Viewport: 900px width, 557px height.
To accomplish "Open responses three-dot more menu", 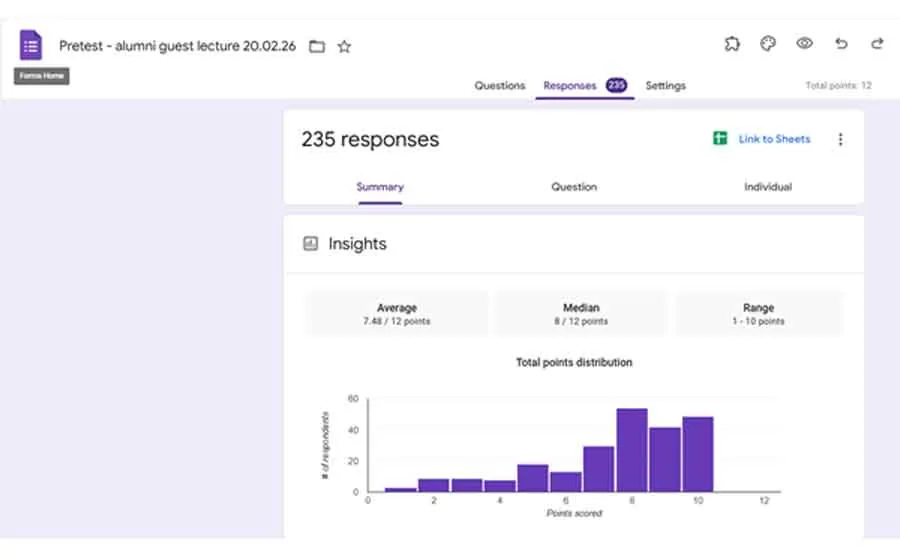I will (840, 140).
